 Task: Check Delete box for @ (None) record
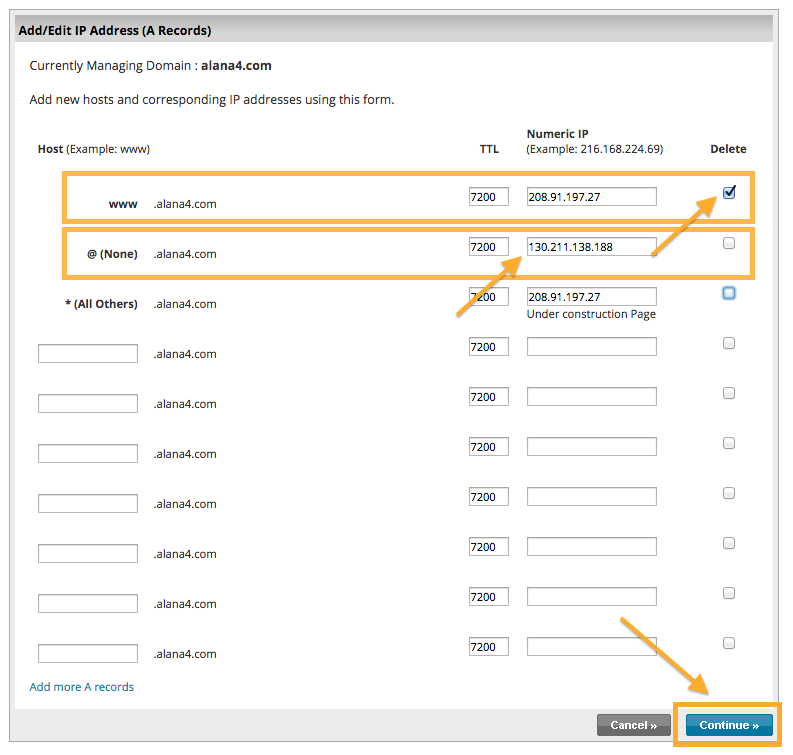(729, 243)
